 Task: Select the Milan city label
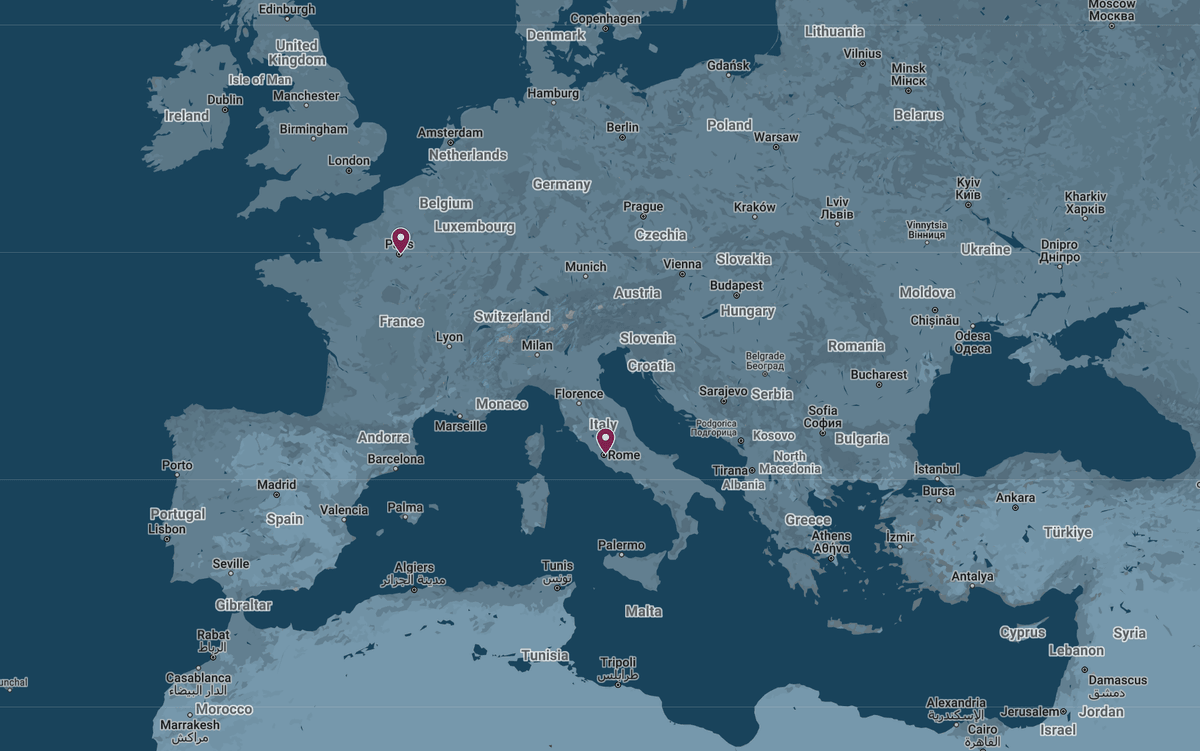(x=537, y=346)
